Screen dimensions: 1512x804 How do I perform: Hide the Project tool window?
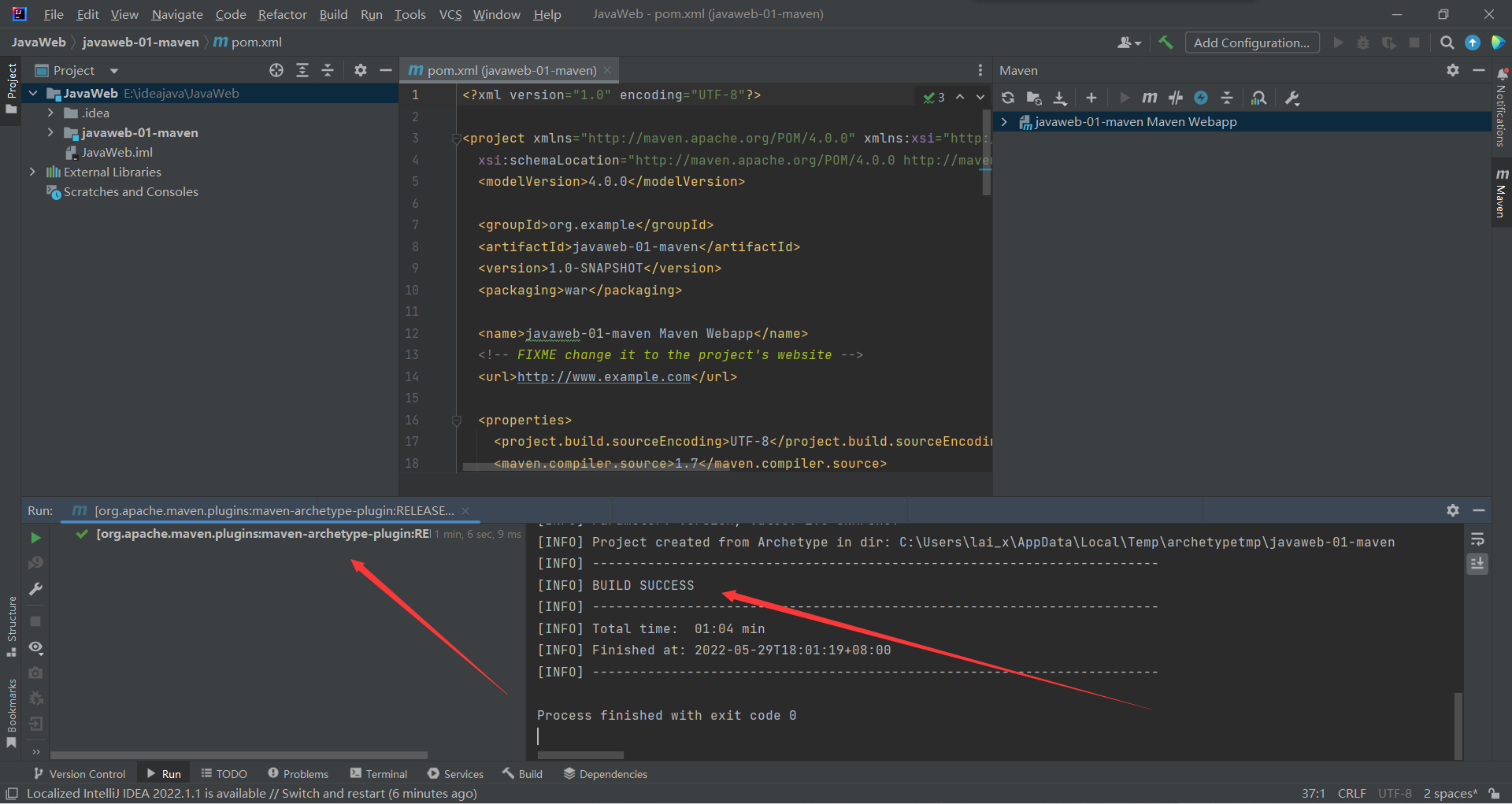click(x=386, y=70)
